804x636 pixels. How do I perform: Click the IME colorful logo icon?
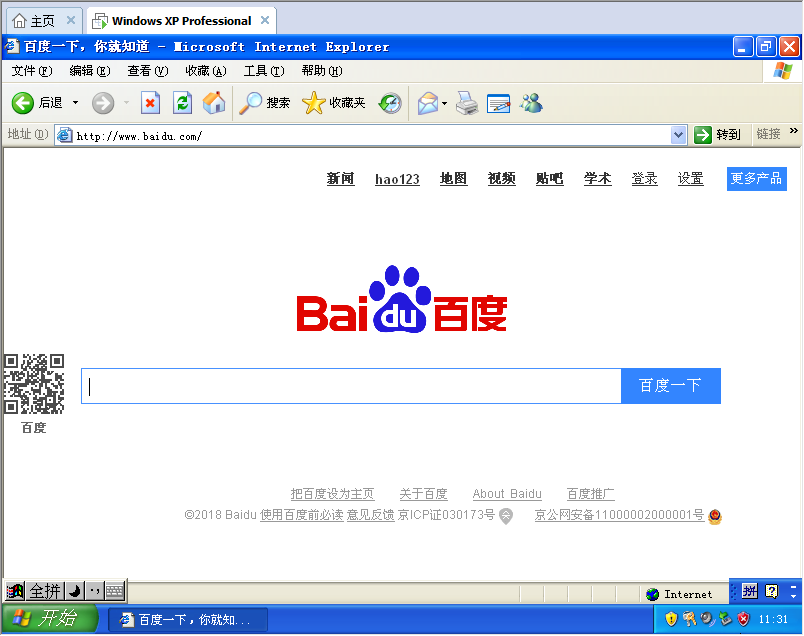(15, 591)
